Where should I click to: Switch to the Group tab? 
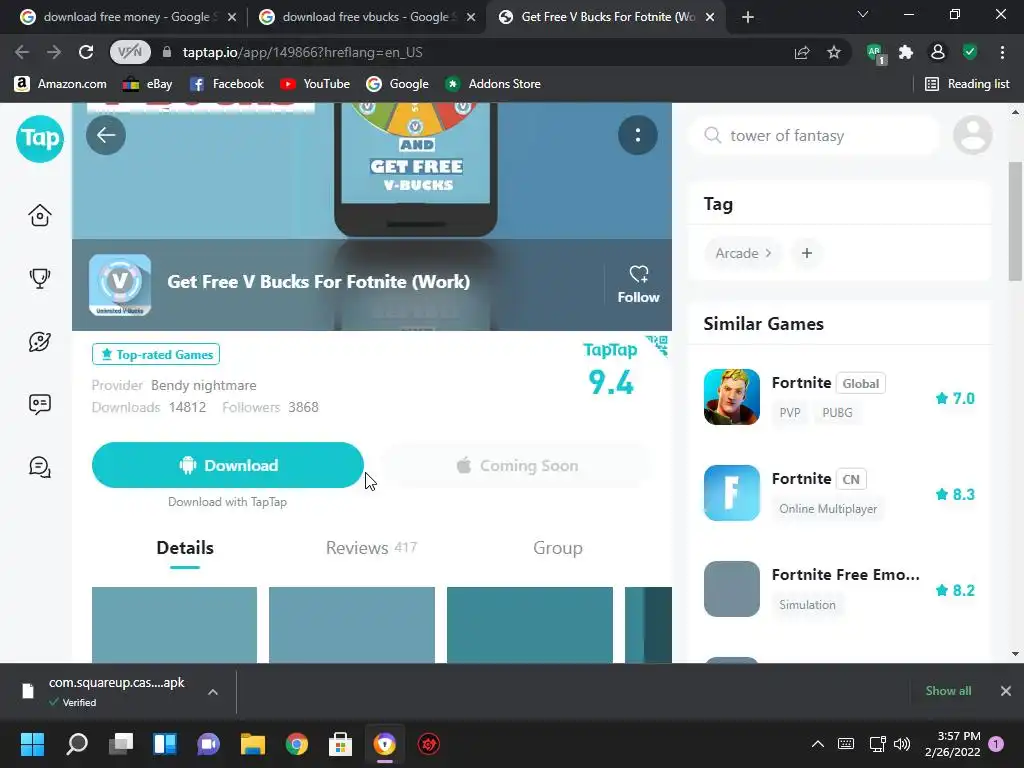(558, 548)
